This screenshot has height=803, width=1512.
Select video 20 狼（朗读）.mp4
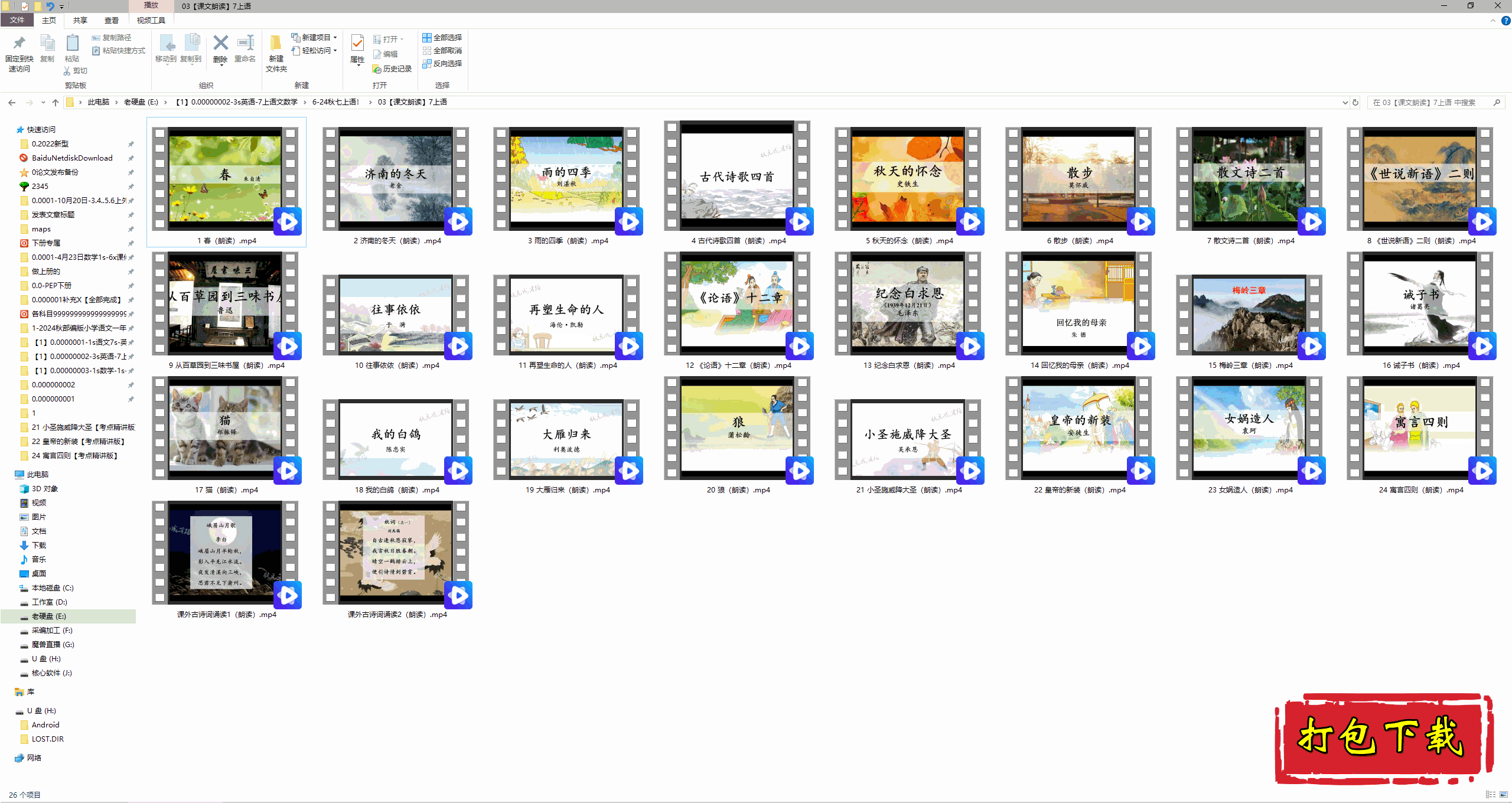tap(738, 435)
